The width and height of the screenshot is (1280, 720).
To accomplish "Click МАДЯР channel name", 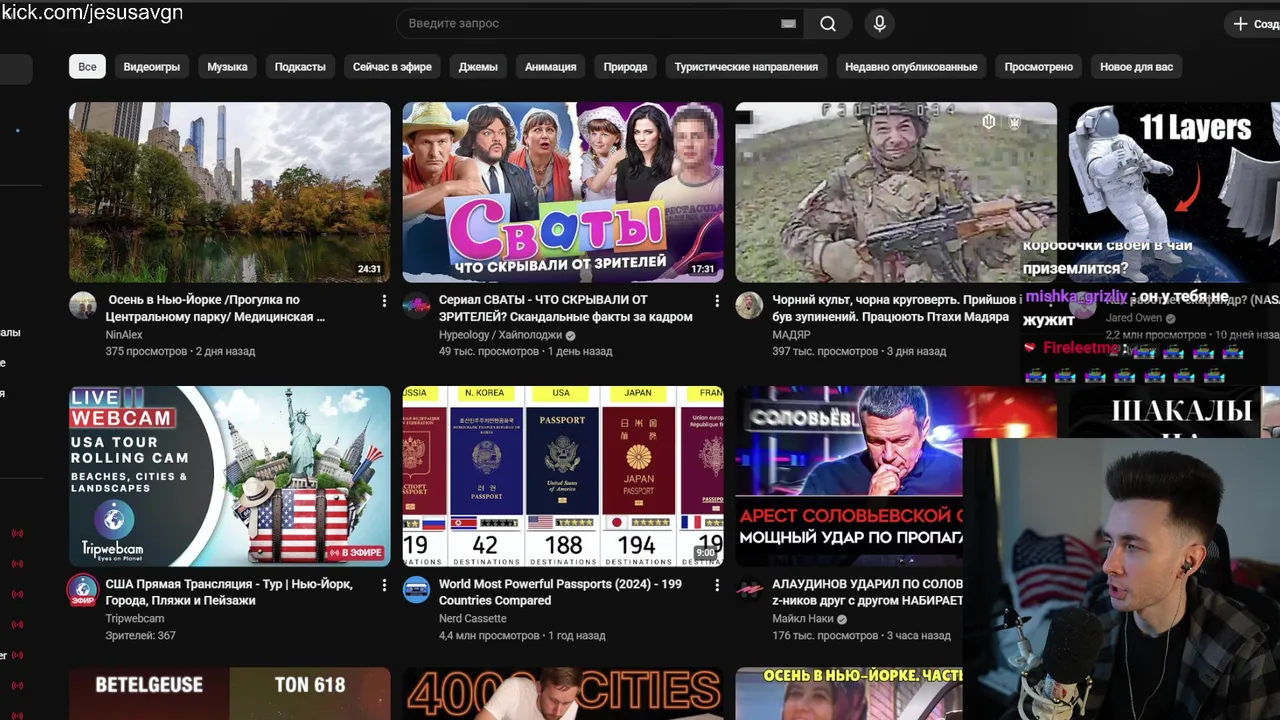I will [x=791, y=335].
